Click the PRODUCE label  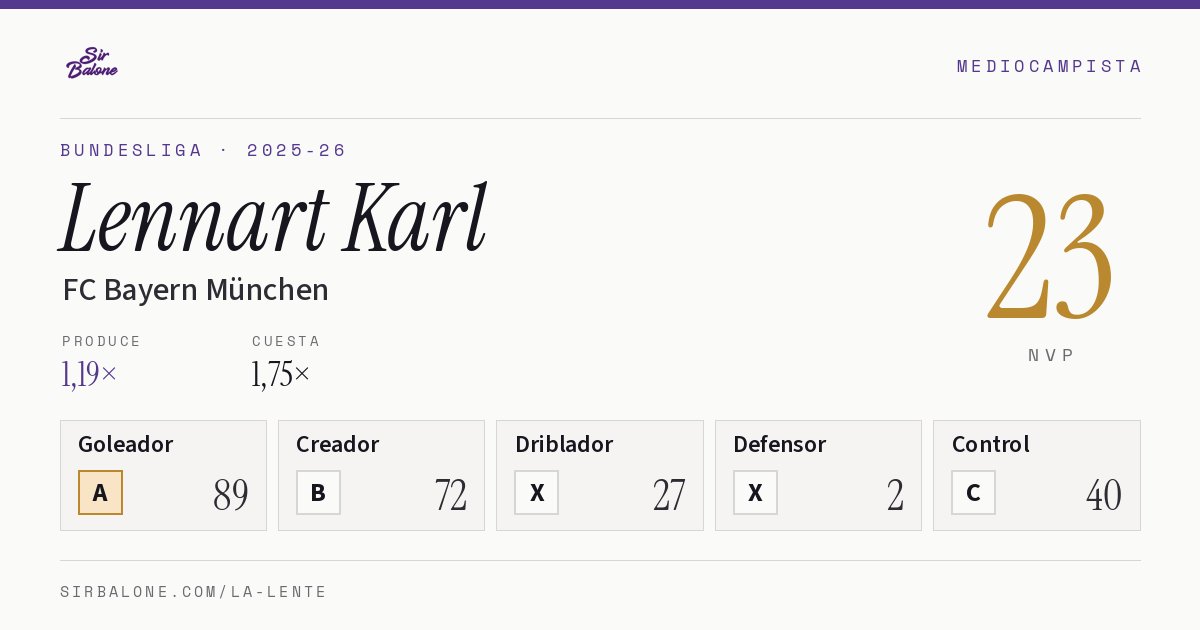[102, 341]
